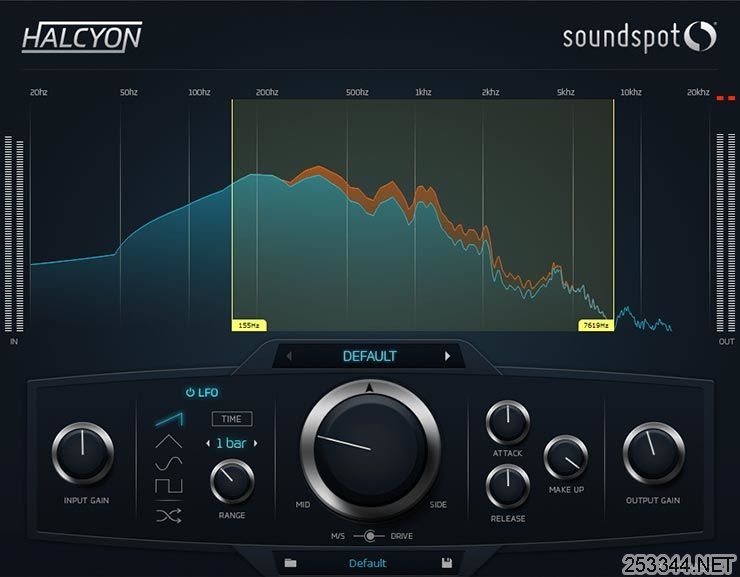Click the 1khz frequency label
Image resolution: width=740 pixels, height=577 pixels.
point(423,92)
